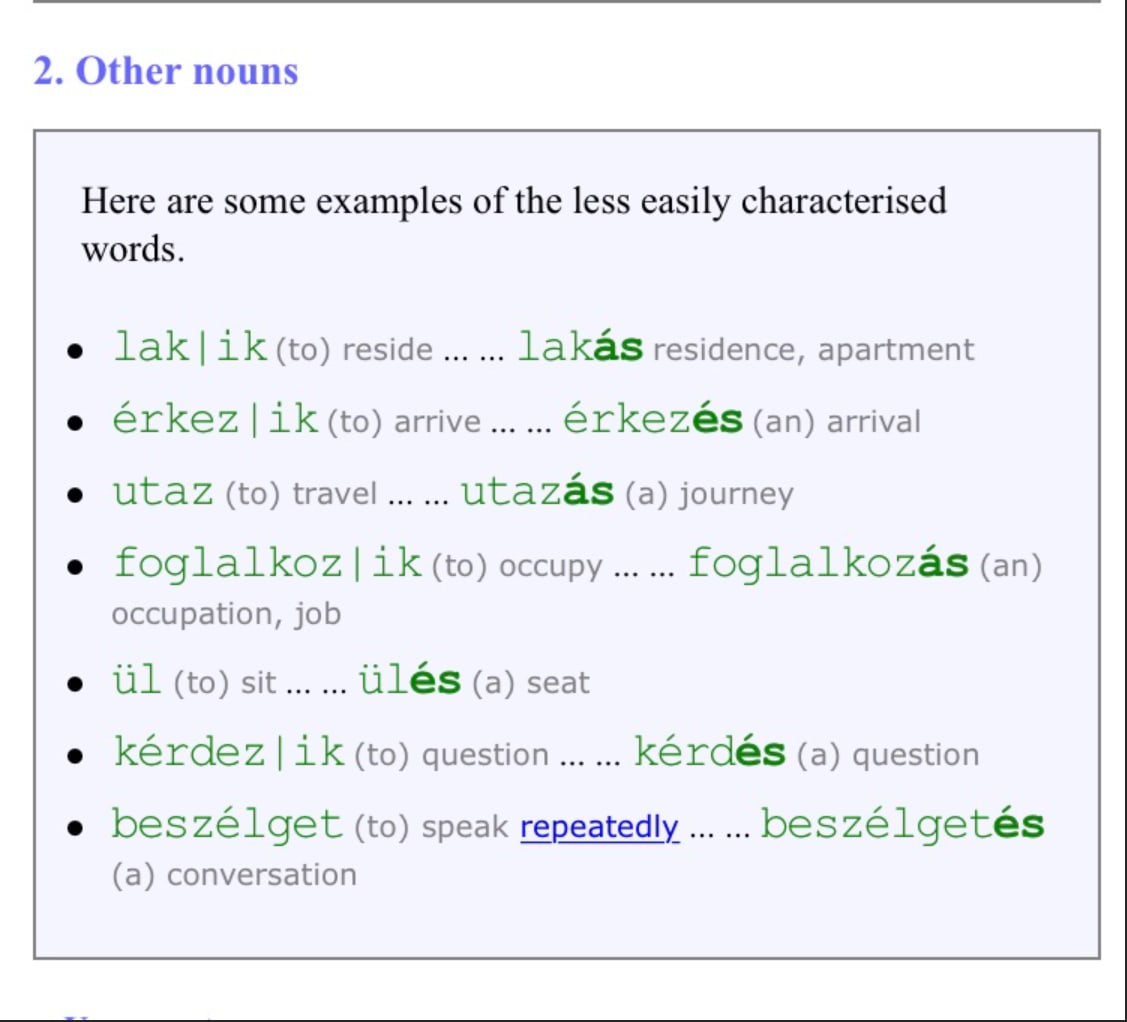Click the translation "occupation, job"
1127x1022 pixels.
226,613
